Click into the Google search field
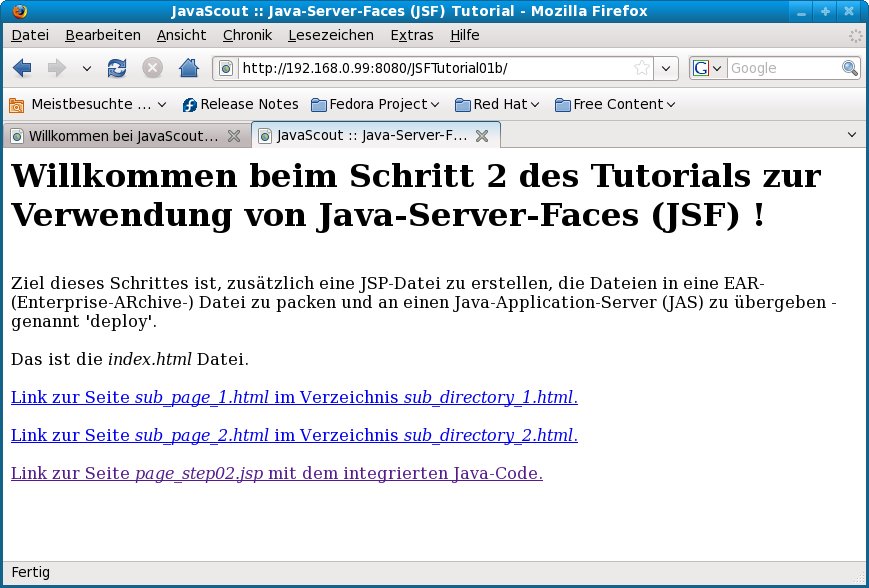869x588 pixels. (x=782, y=68)
